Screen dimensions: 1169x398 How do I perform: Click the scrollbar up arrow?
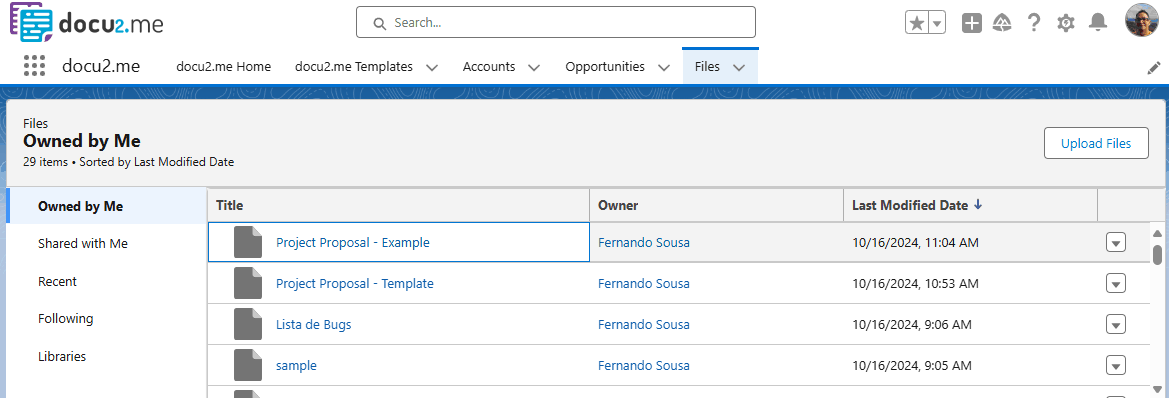(x=1157, y=233)
